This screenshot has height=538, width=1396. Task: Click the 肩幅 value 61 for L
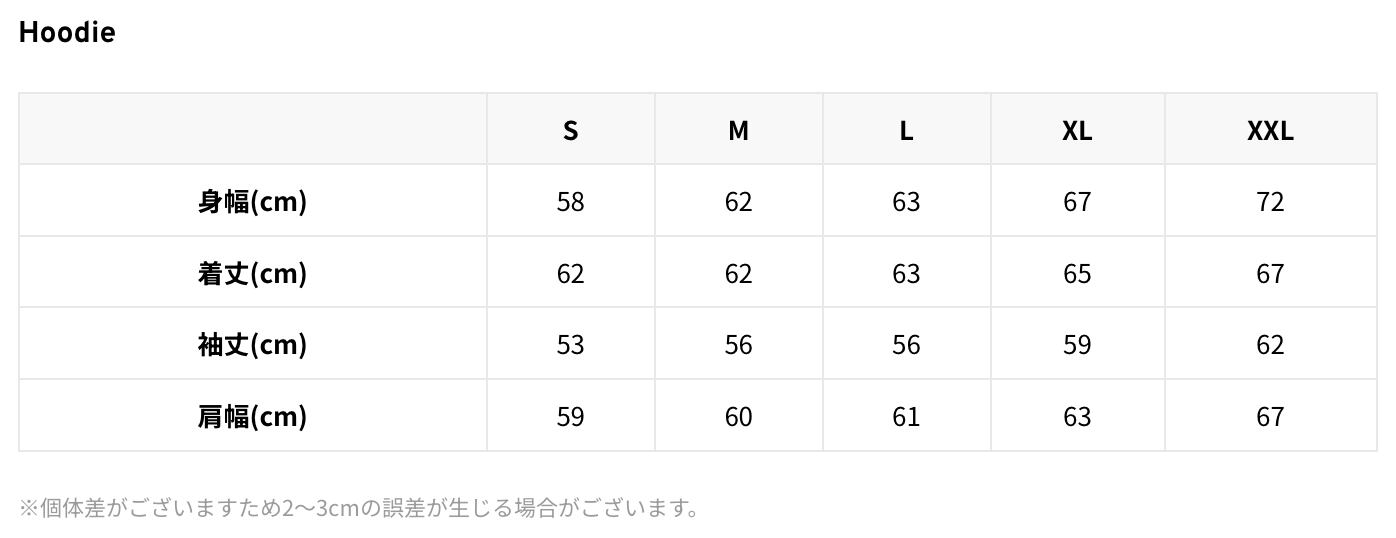[x=906, y=416]
